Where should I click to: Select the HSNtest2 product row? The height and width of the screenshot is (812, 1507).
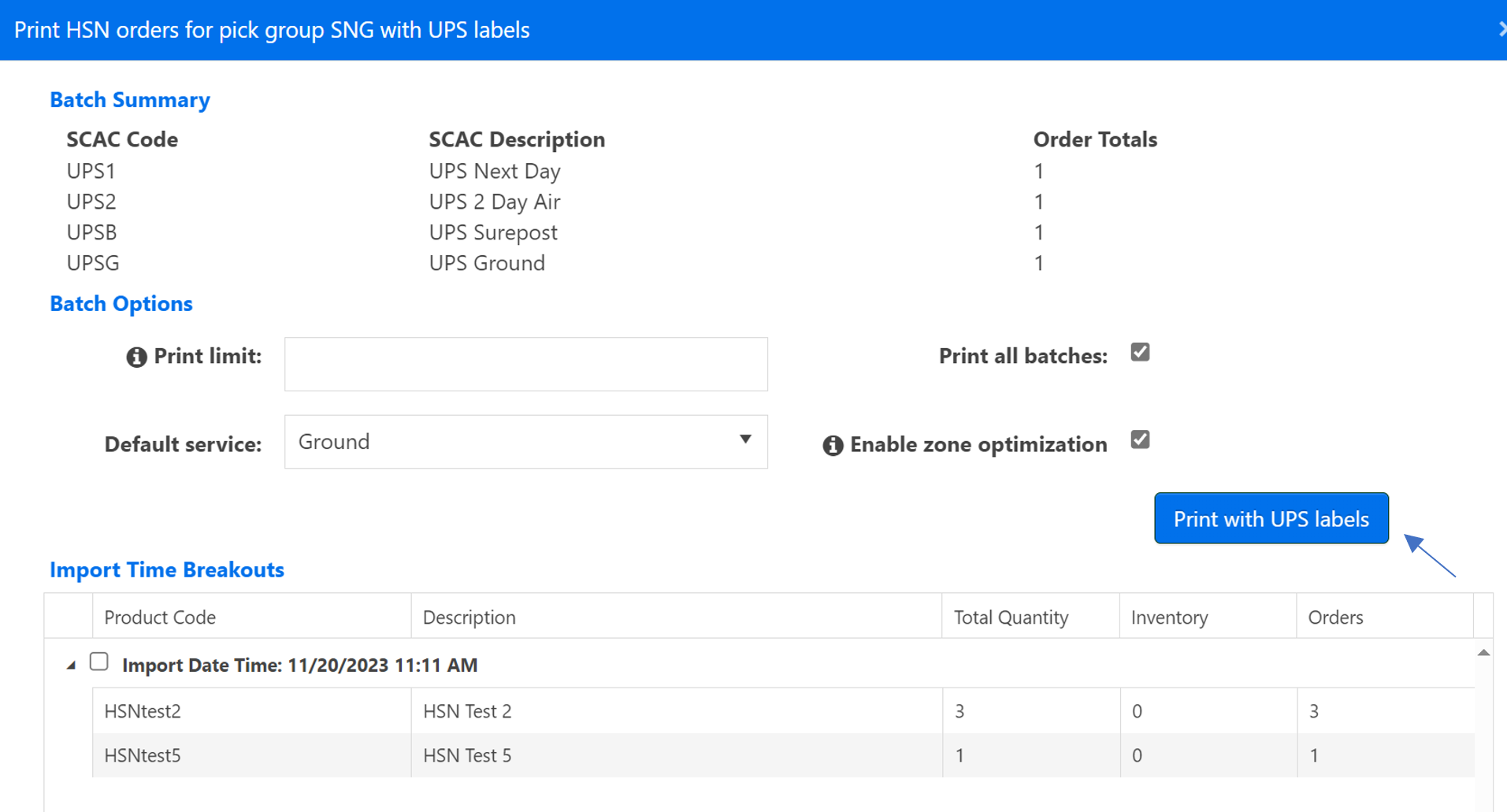point(783,711)
